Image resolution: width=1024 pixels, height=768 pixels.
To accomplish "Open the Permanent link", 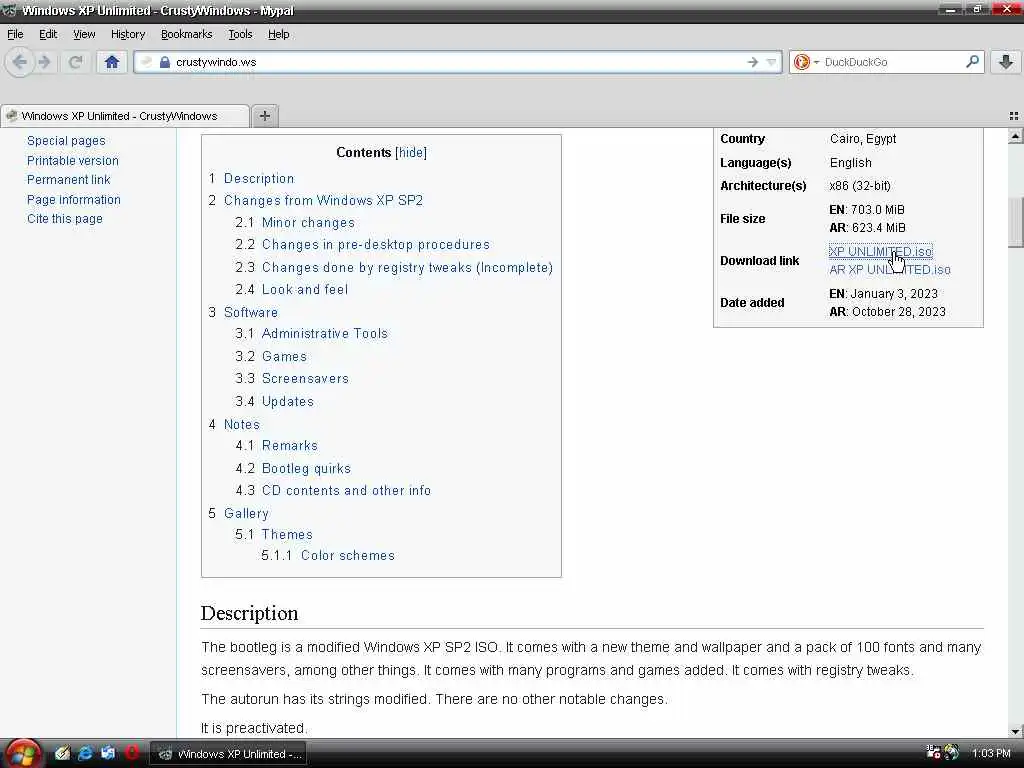I will coord(69,180).
